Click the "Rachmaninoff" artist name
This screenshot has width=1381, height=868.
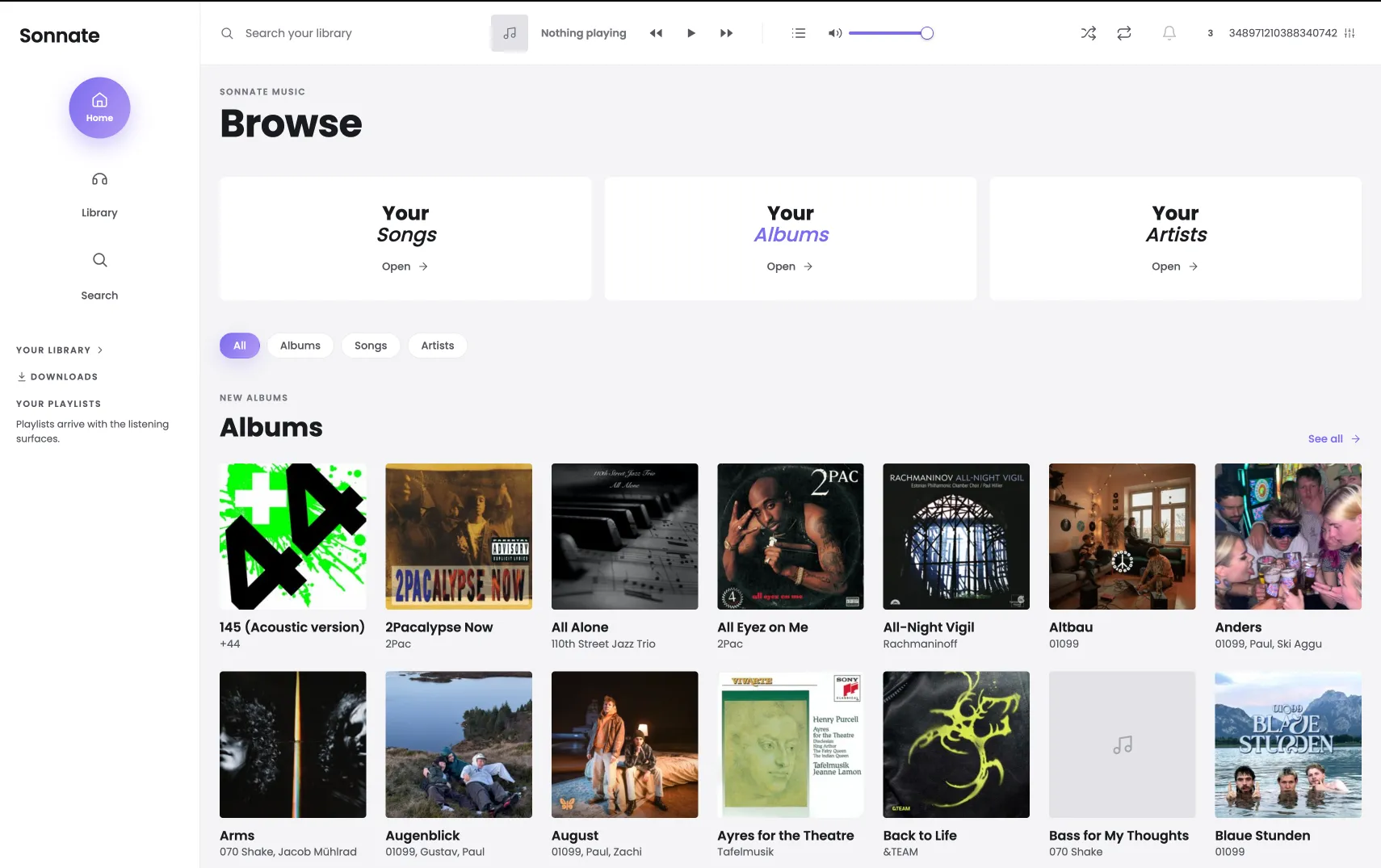921,644
